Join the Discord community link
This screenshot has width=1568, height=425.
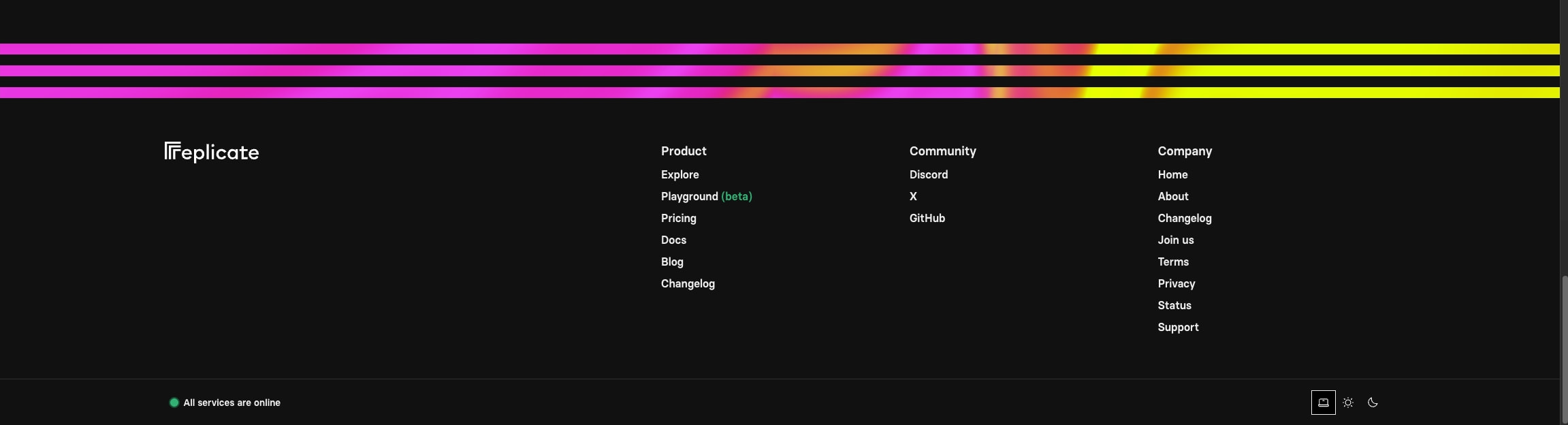[x=929, y=174]
